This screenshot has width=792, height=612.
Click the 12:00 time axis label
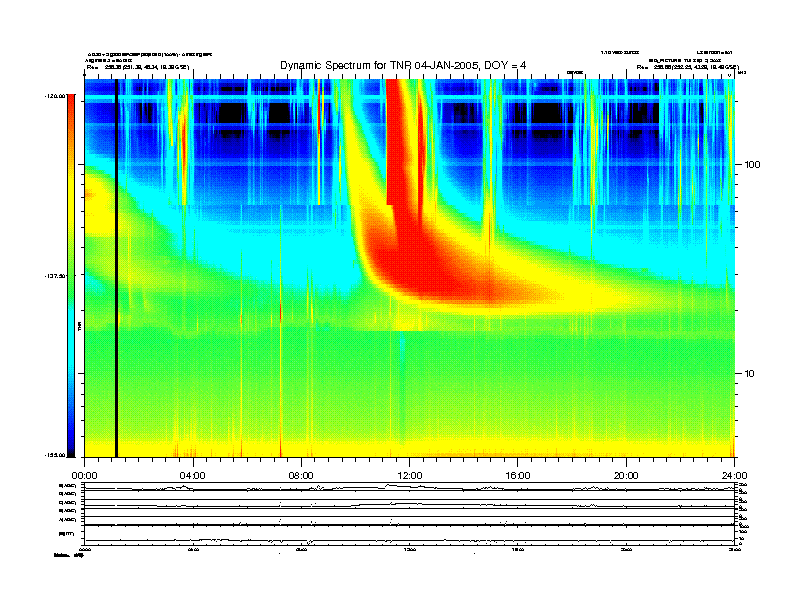[410, 476]
